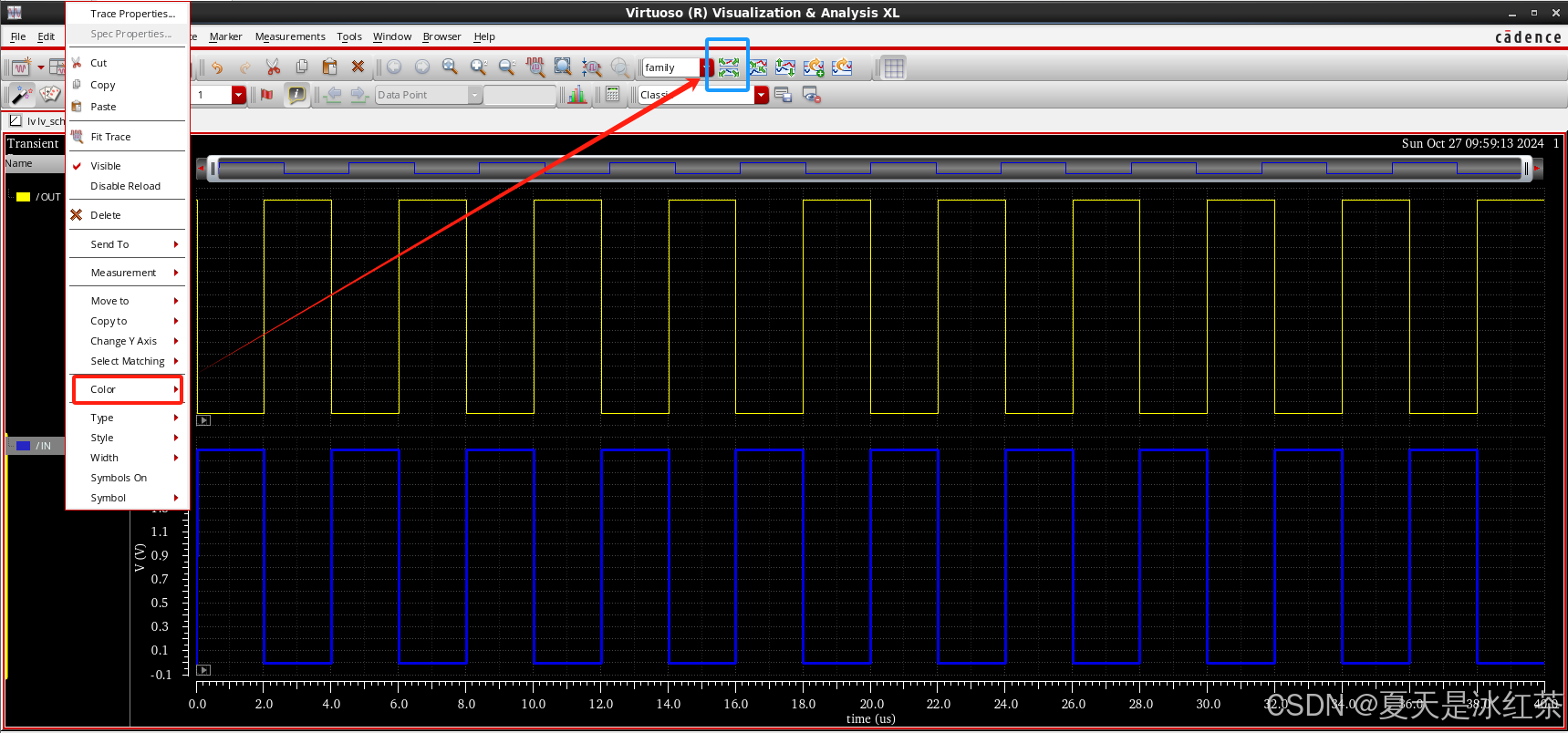Viewport: 1568px width, 733px height.
Task: Expand the lower strip play arrow
Action: pos(204,670)
